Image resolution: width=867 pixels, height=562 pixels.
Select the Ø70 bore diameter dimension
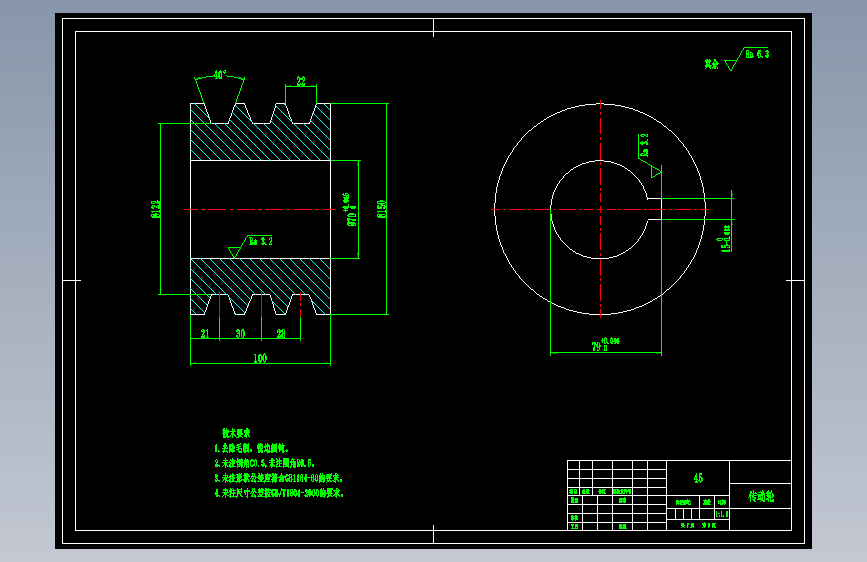pyautogui.click(x=351, y=210)
